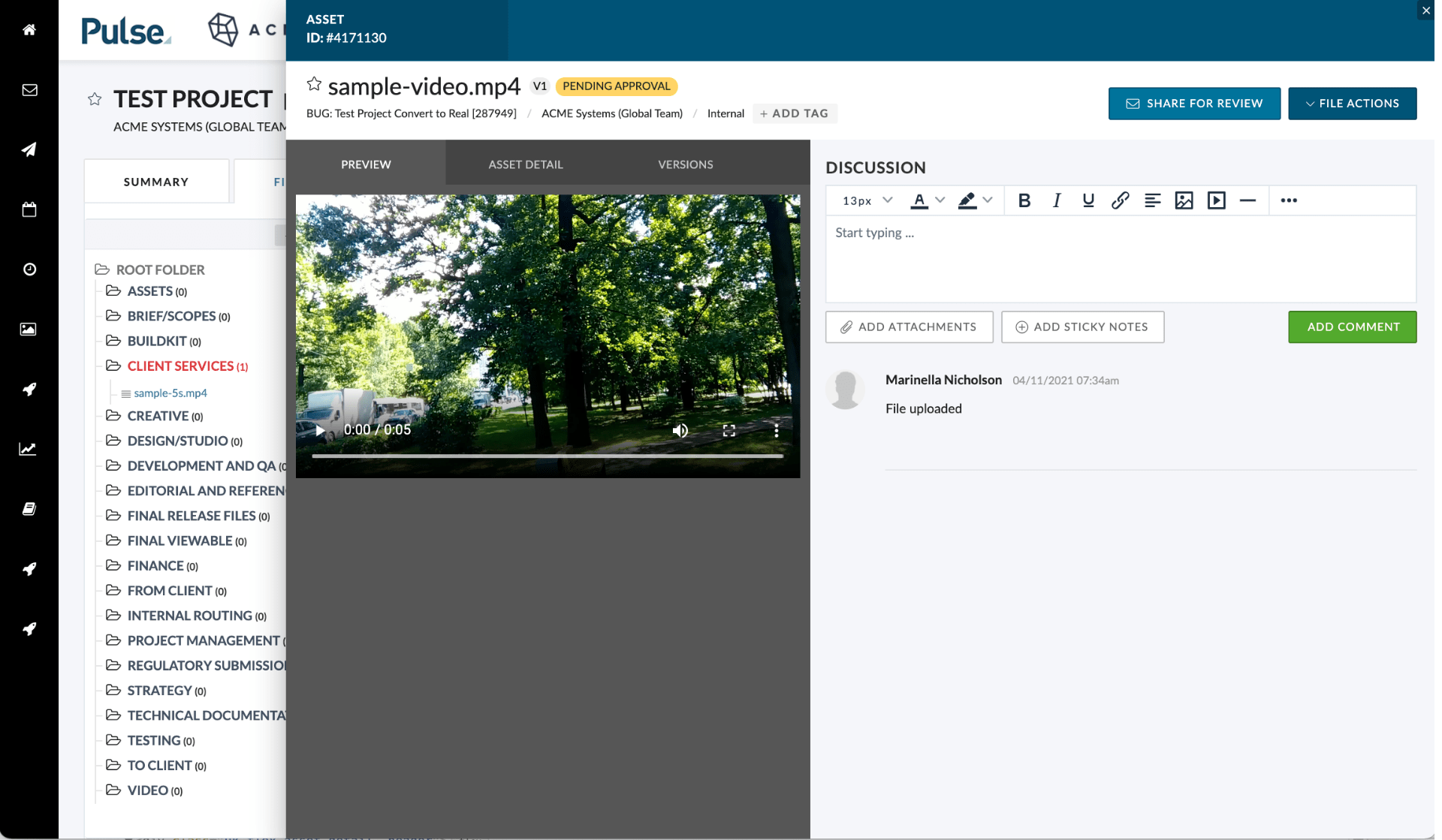The image size is (1442, 840).
Task: Toggle italic formatting in discussion editor
Action: coord(1057,200)
